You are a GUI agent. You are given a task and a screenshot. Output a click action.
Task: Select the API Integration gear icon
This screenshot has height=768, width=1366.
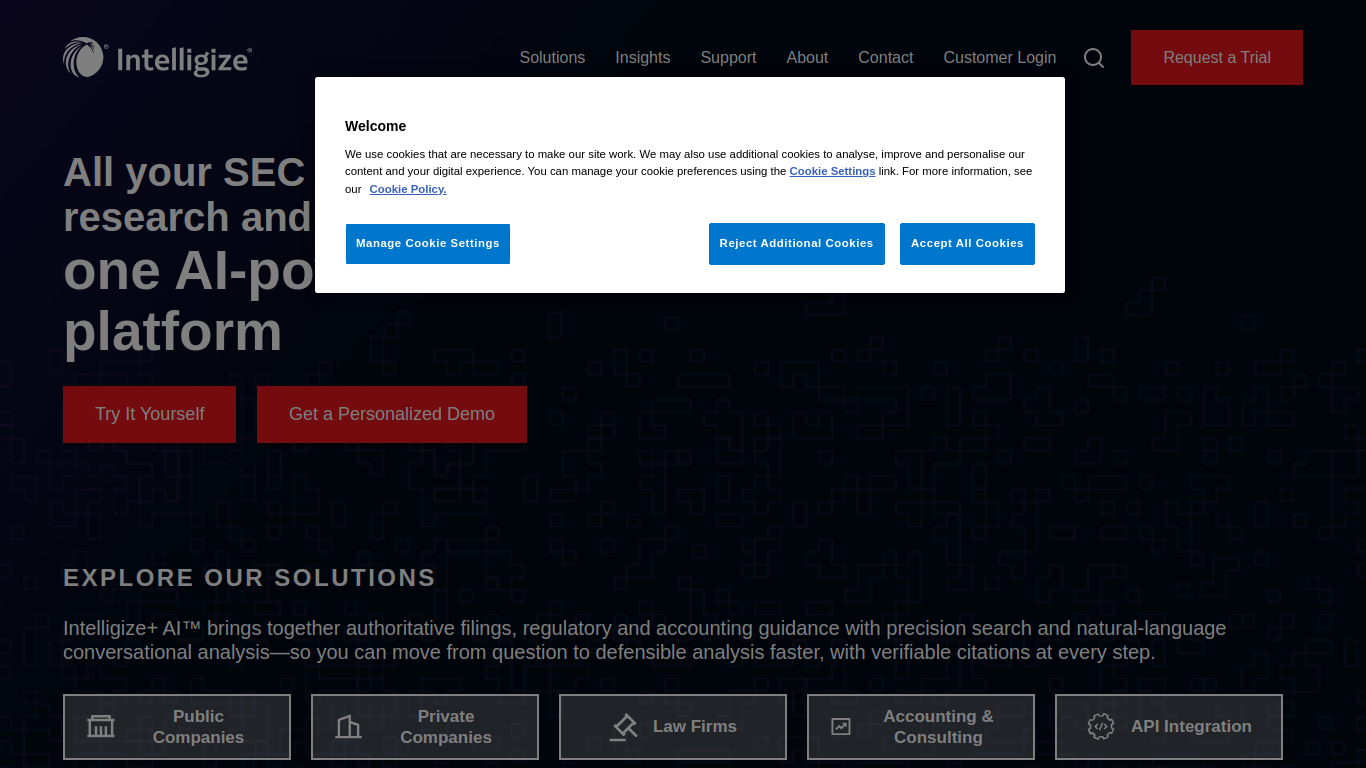(x=1101, y=727)
